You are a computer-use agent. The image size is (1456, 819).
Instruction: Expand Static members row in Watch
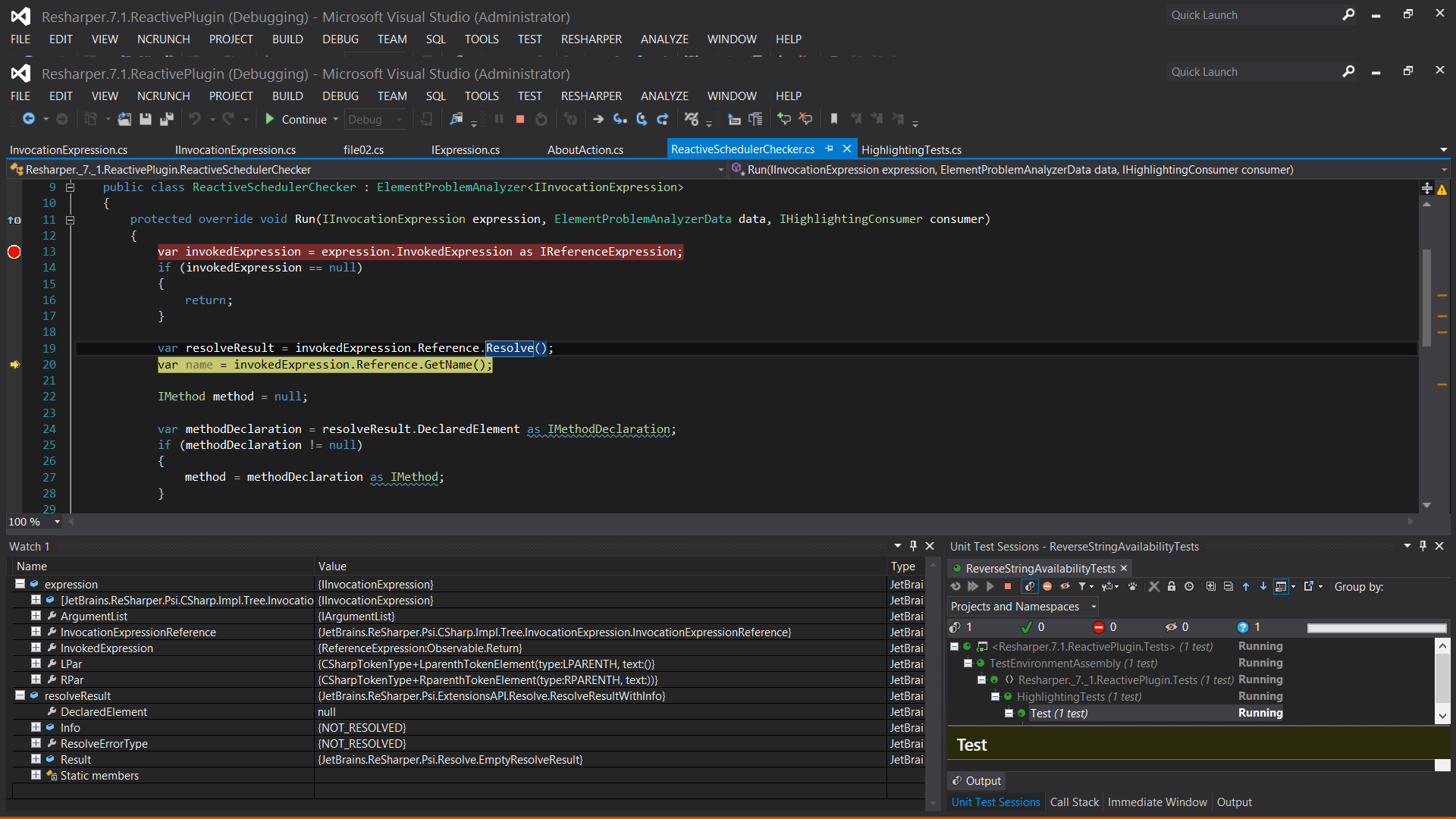pos(36,775)
